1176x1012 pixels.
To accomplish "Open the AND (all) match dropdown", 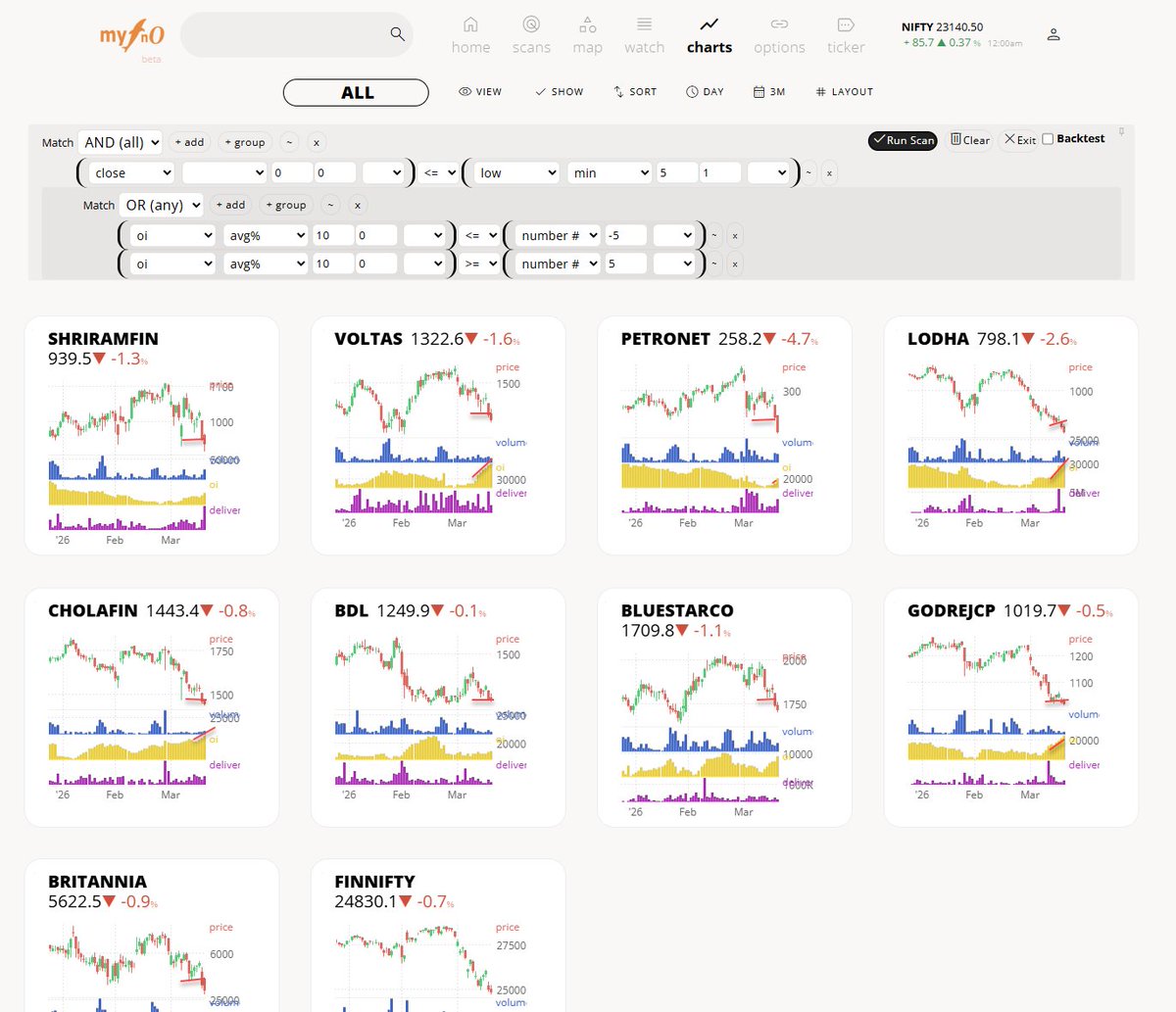I will point(121,142).
